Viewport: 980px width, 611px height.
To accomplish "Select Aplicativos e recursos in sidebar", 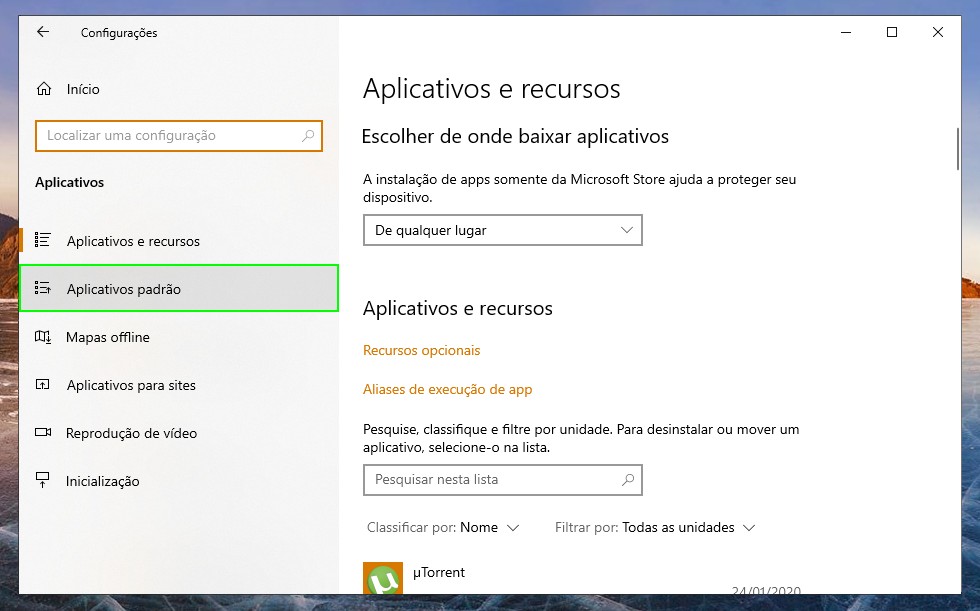I will [178, 241].
